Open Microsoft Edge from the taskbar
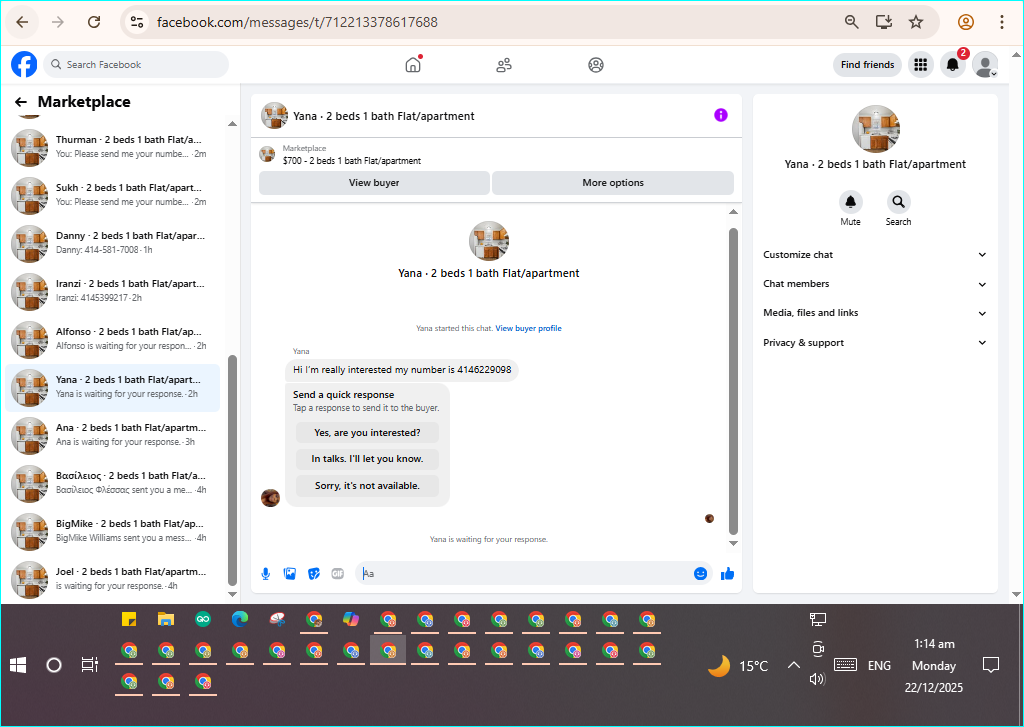 pos(240,619)
